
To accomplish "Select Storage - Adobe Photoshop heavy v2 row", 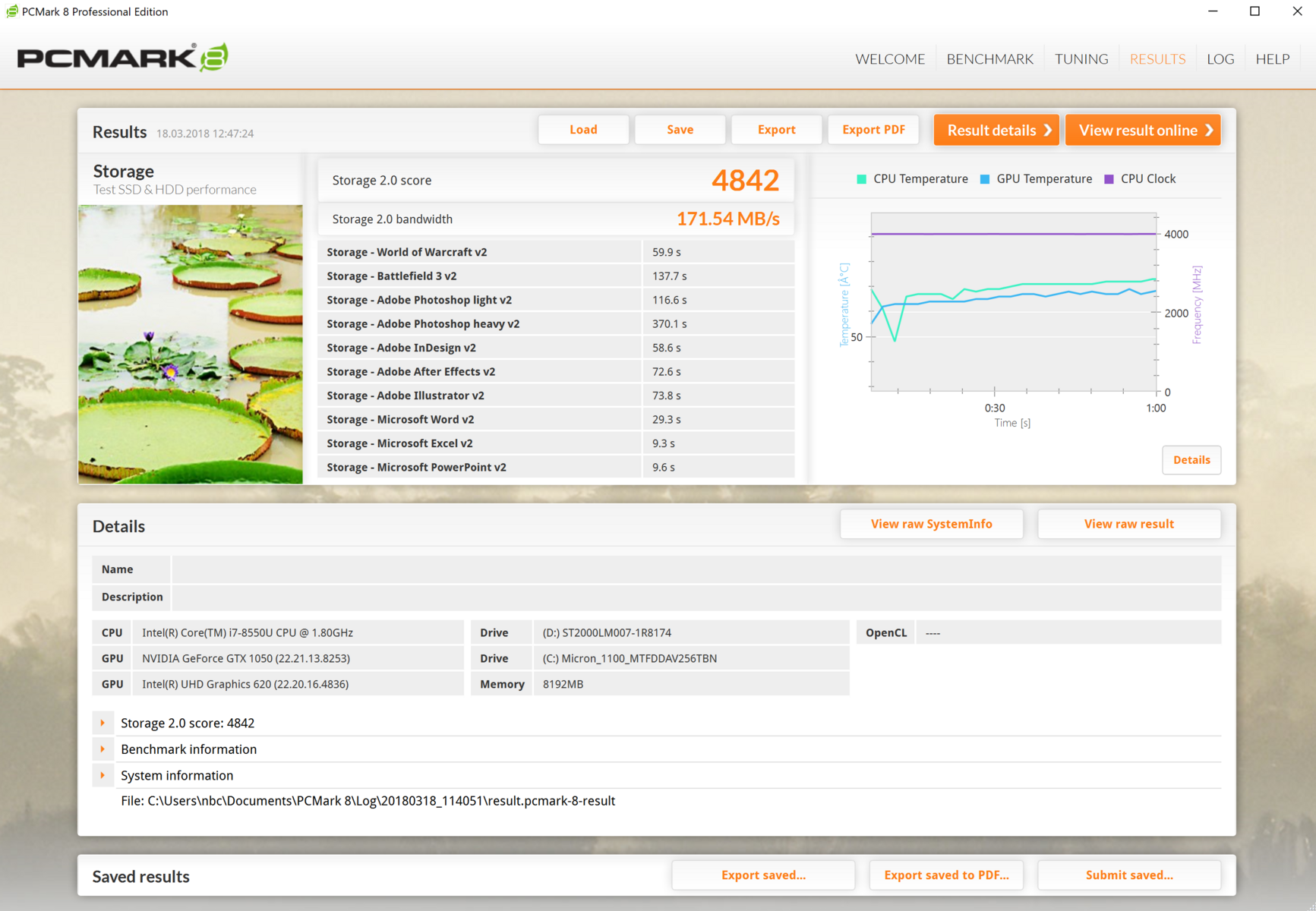I will (556, 324).
